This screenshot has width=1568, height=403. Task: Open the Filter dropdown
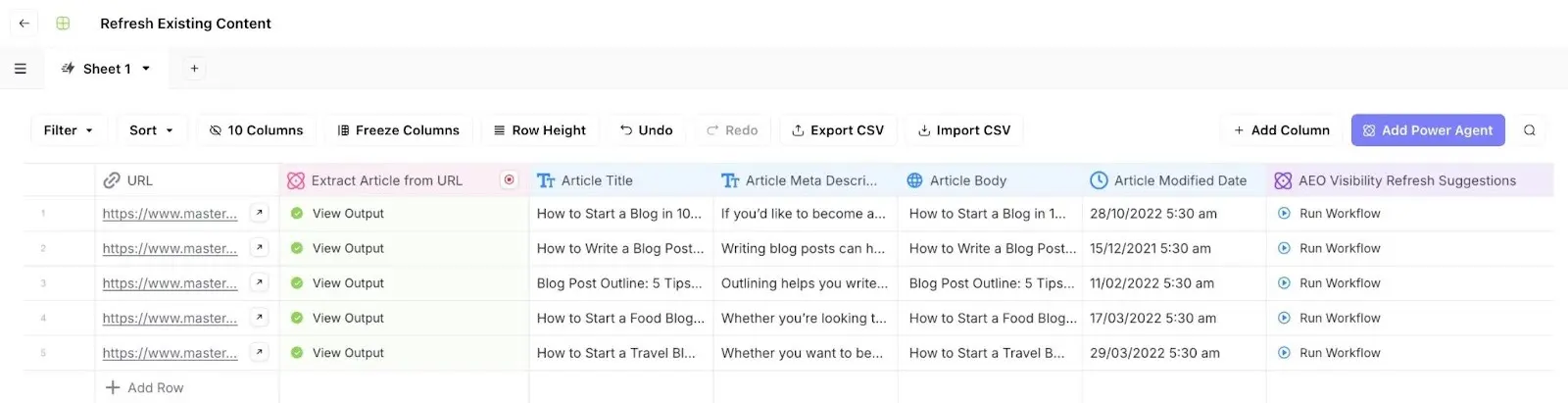[x=69, y=130]
